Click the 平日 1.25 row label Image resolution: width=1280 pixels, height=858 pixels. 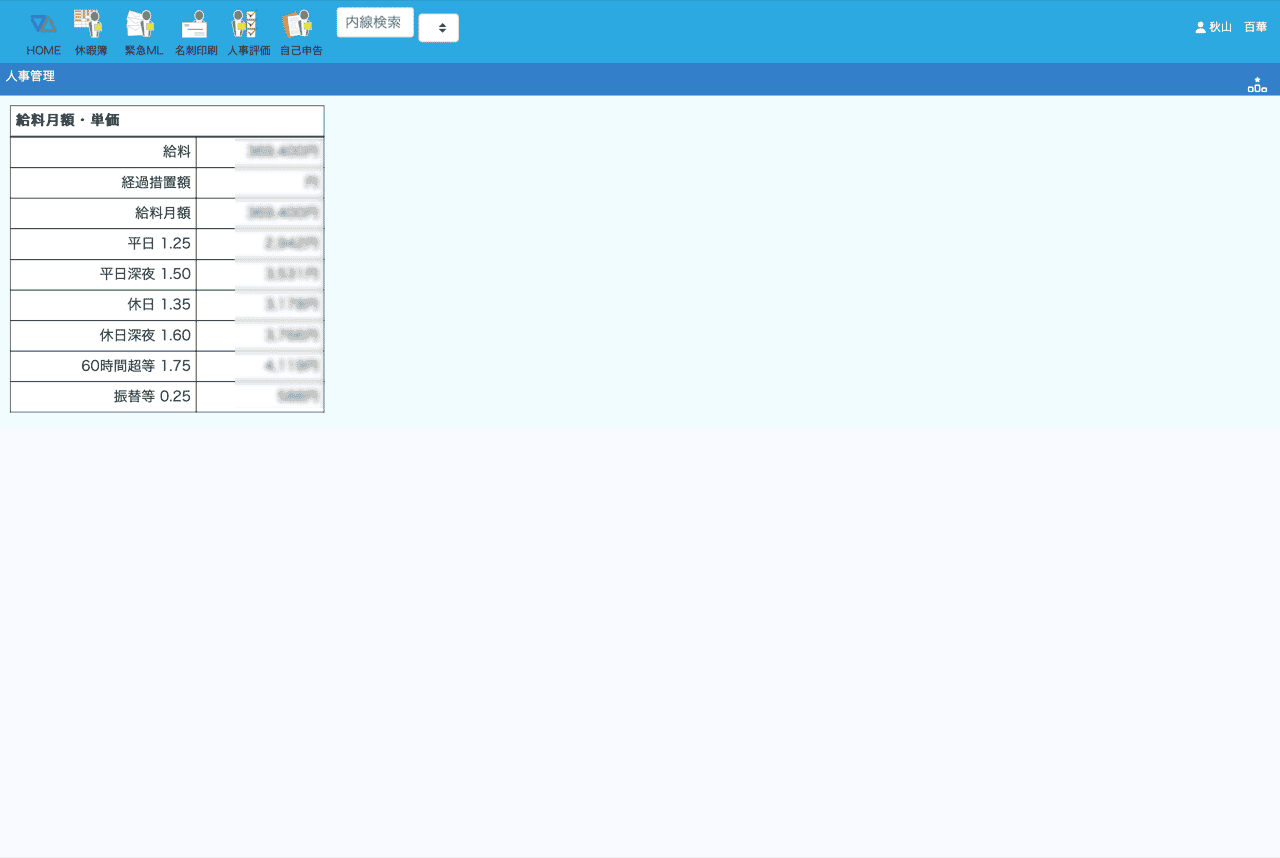point(159,244)
